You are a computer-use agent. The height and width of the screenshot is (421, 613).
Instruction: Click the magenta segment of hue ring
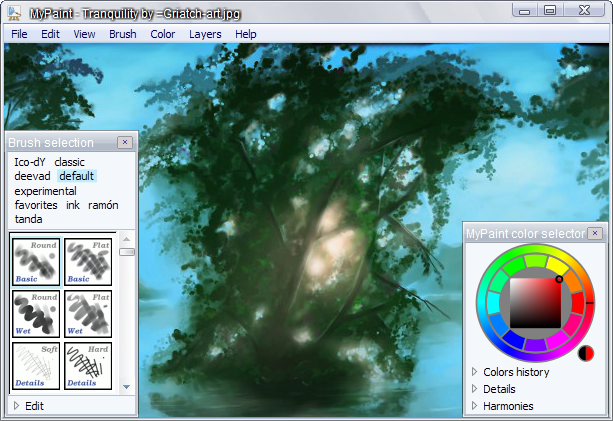[x=558, y=340]
